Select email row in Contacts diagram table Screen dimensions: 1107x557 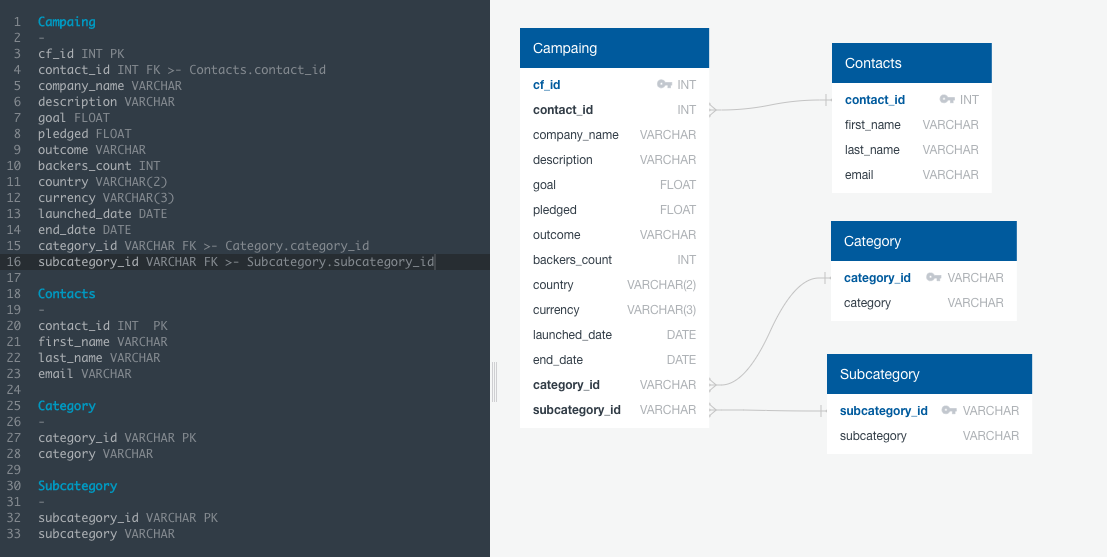tap(911, 174)
